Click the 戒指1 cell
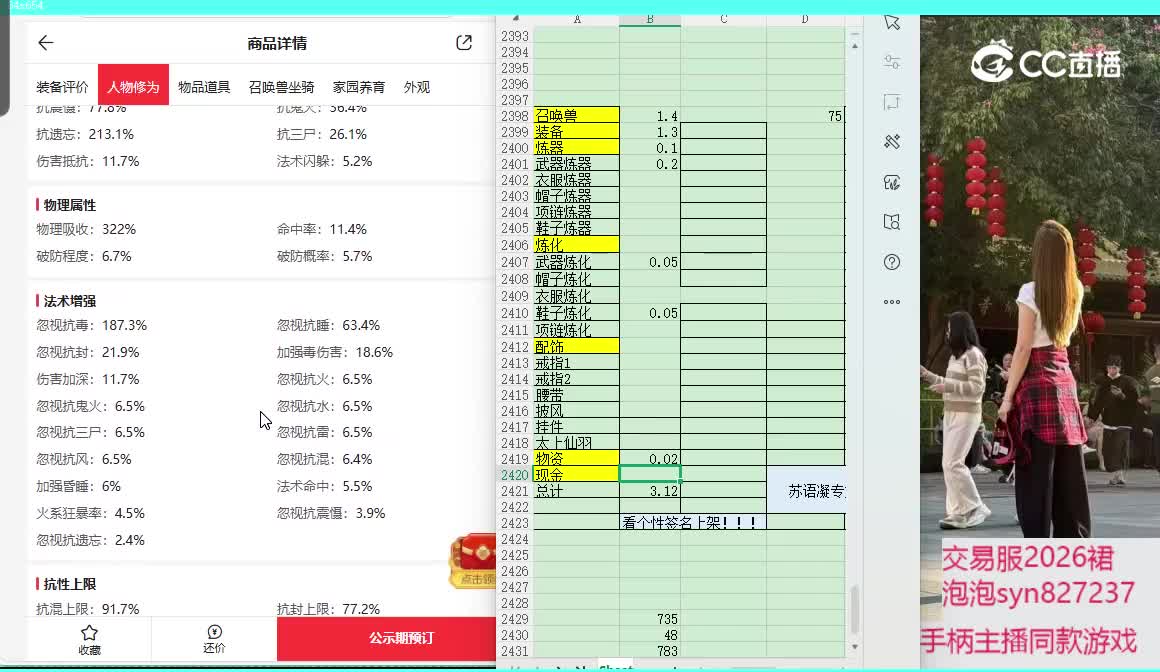Viewport: 1160px width, 672px height. [x=576, y=363]
